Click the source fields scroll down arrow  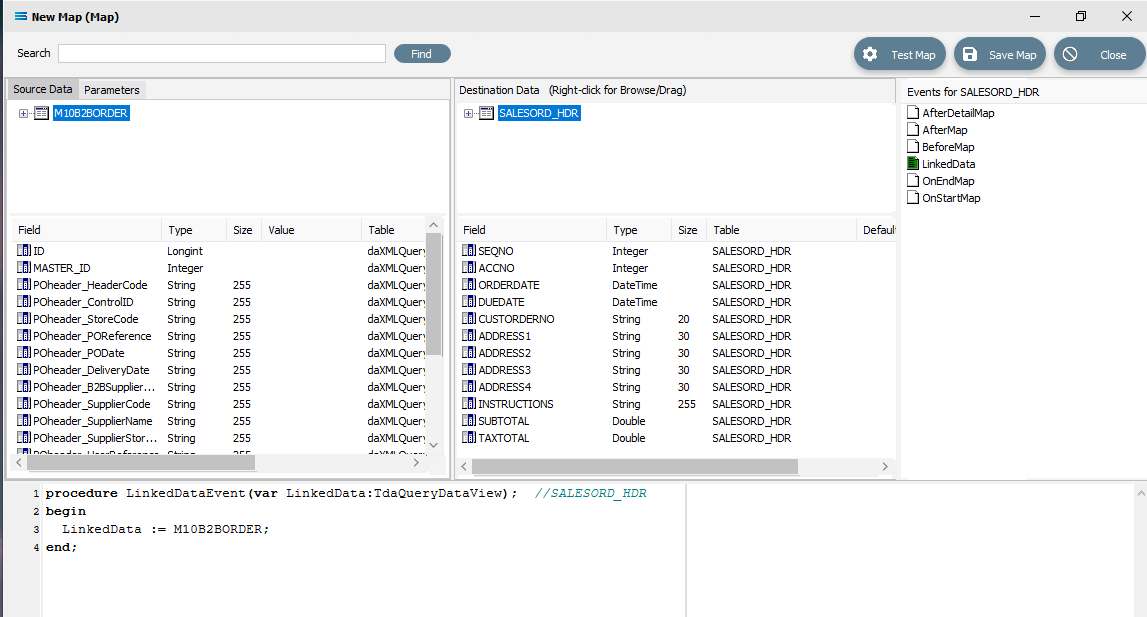pos(434,445)
